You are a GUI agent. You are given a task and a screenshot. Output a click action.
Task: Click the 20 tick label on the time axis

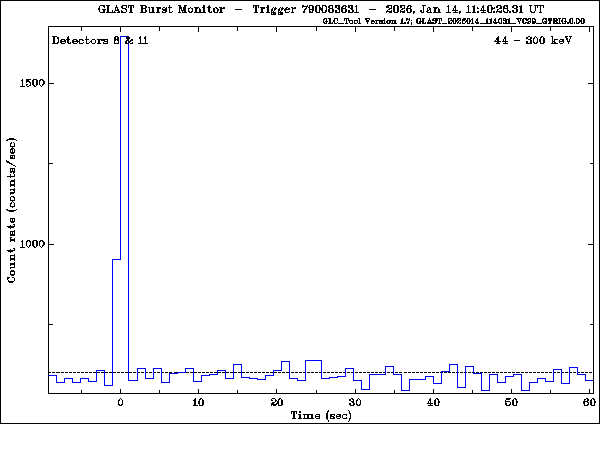[276, 403]
